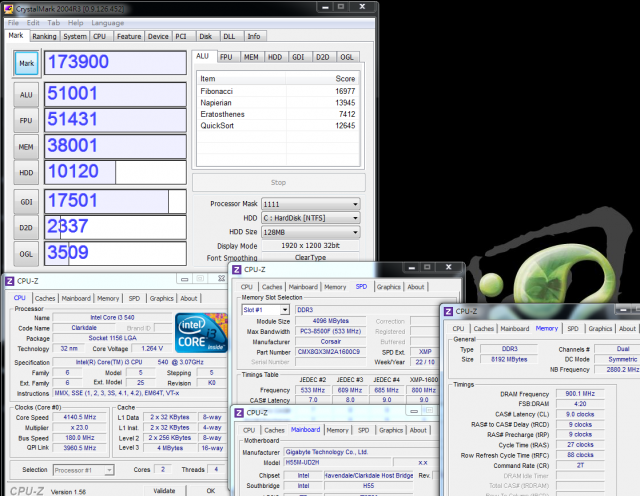The image size is (640, 496).
Task: Open Graphics tab in CPU-Z processor window
Action: click(162, 298)
